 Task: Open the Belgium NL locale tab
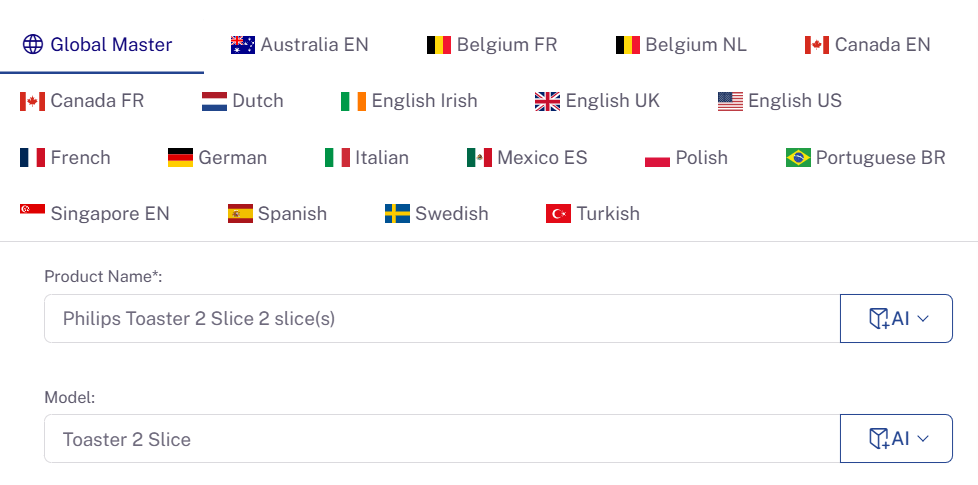(680, 45)
